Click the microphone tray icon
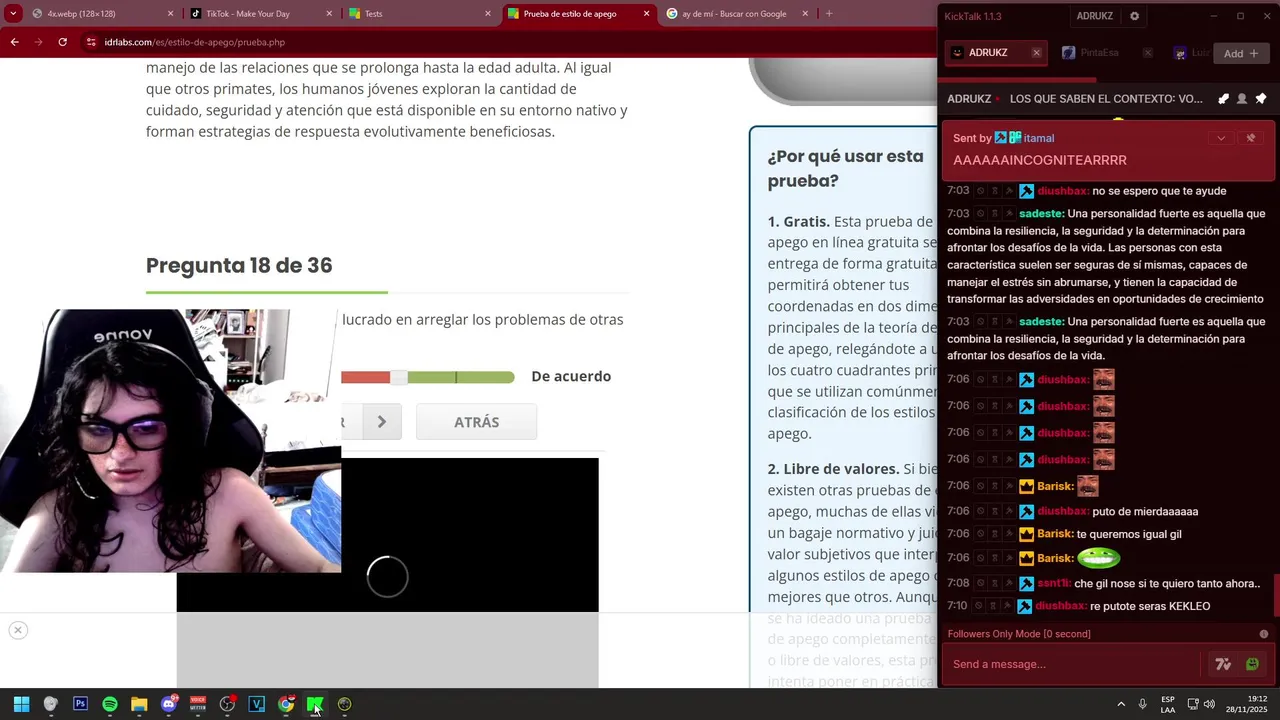Screen dimensions: 1280x720 [1142, 704]
